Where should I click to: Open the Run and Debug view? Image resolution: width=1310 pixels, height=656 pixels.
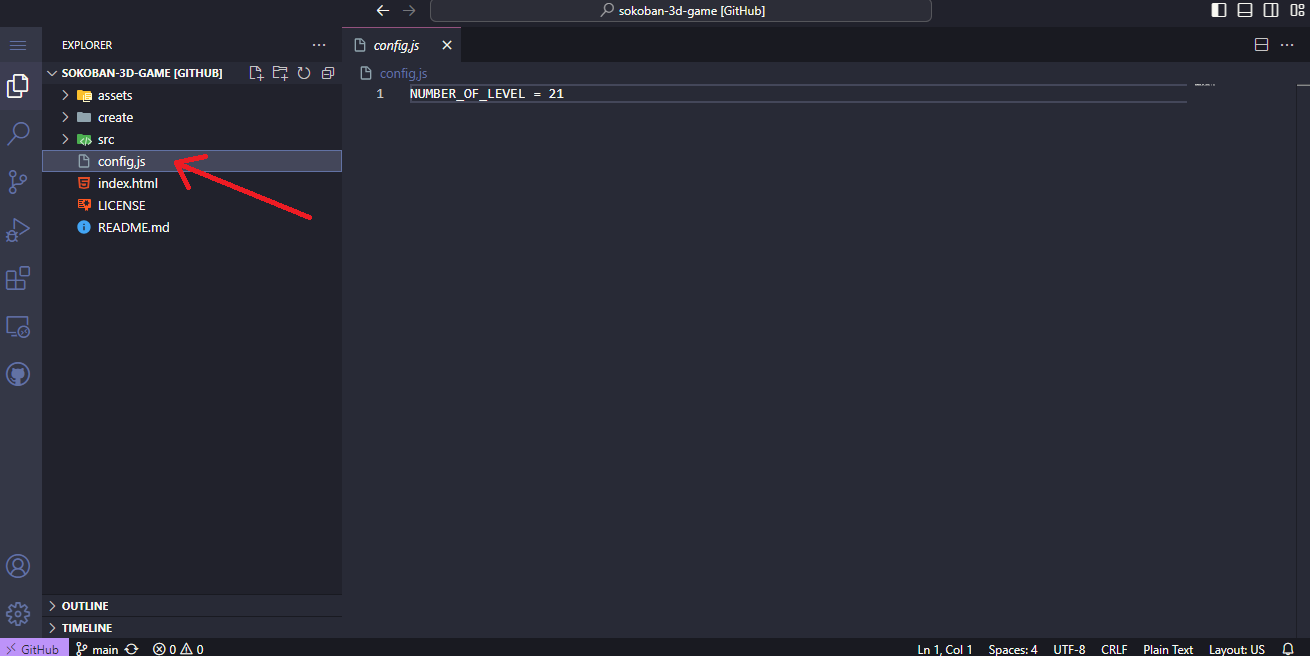(18, 230)
